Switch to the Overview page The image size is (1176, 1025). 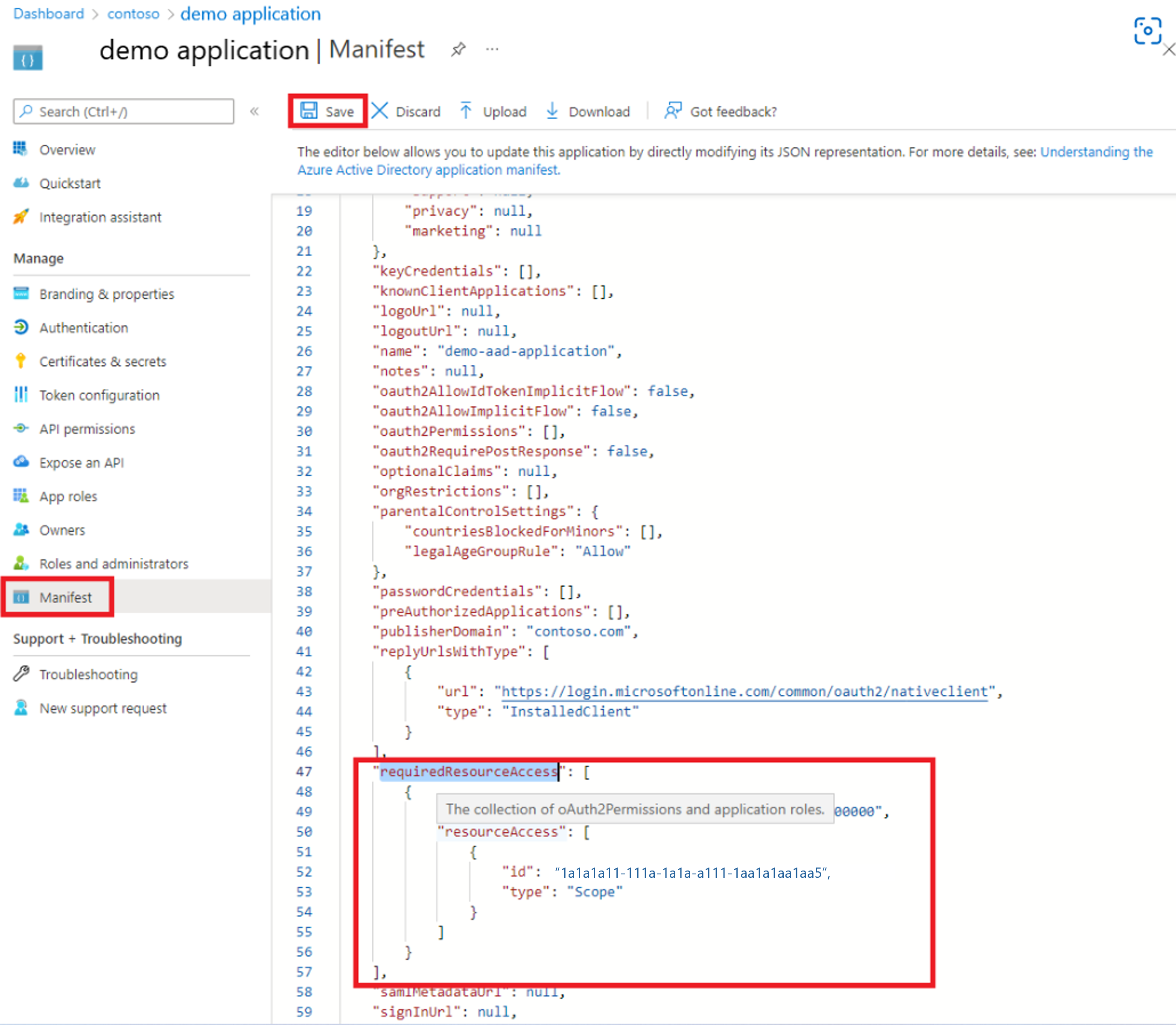(x=67, y=149)
